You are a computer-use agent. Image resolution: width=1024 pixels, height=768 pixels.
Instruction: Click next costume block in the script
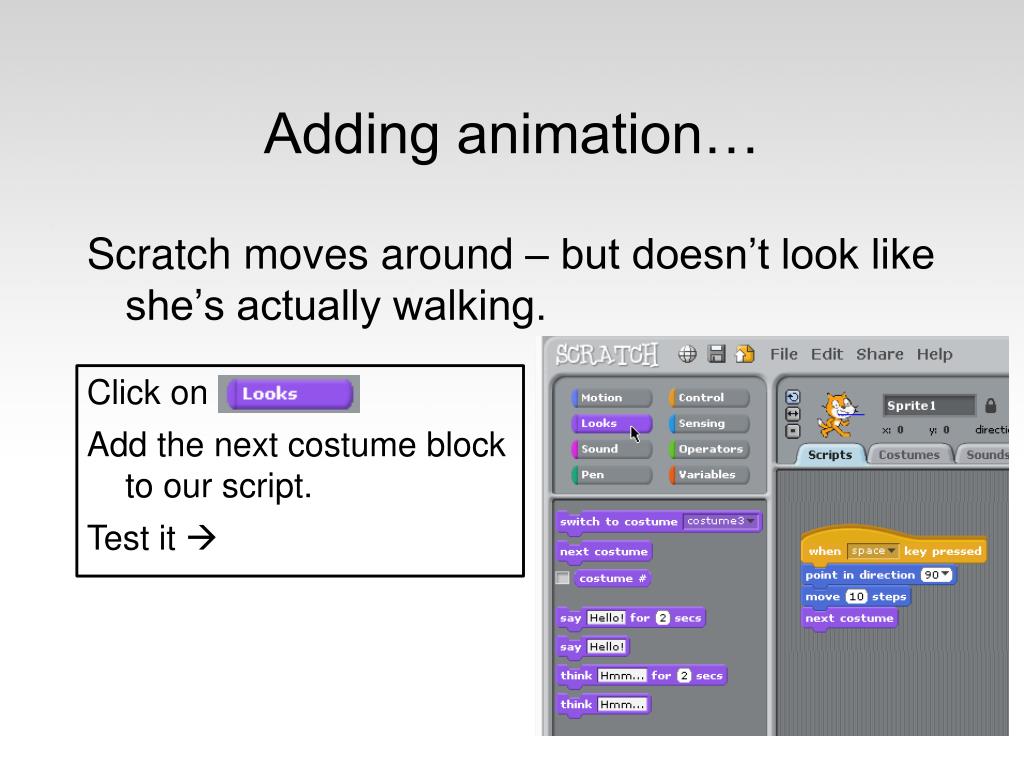pos(850,618)
